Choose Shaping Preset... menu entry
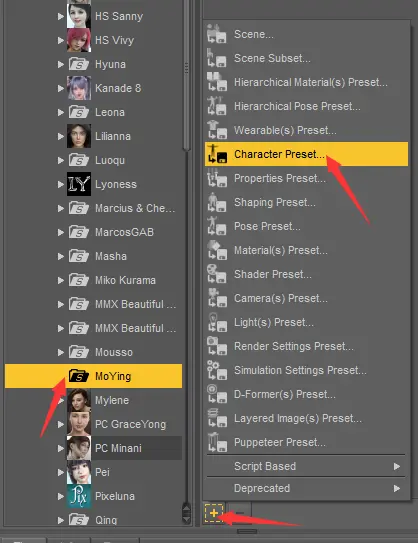This screenshot has height=543, width=418. tap(306, 202)
